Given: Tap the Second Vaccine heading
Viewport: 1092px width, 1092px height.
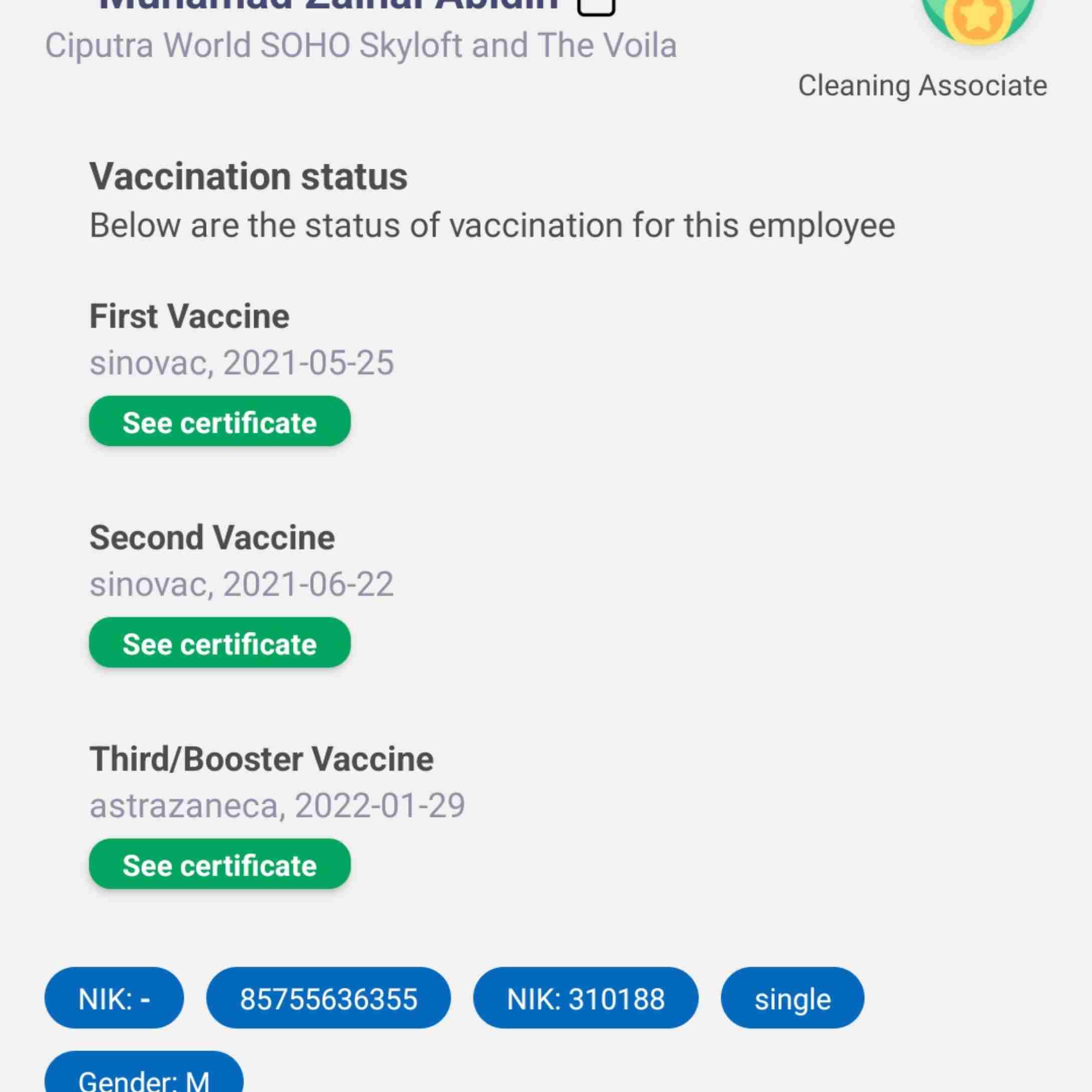Looking at the screenshot, I should click(212, 538).
